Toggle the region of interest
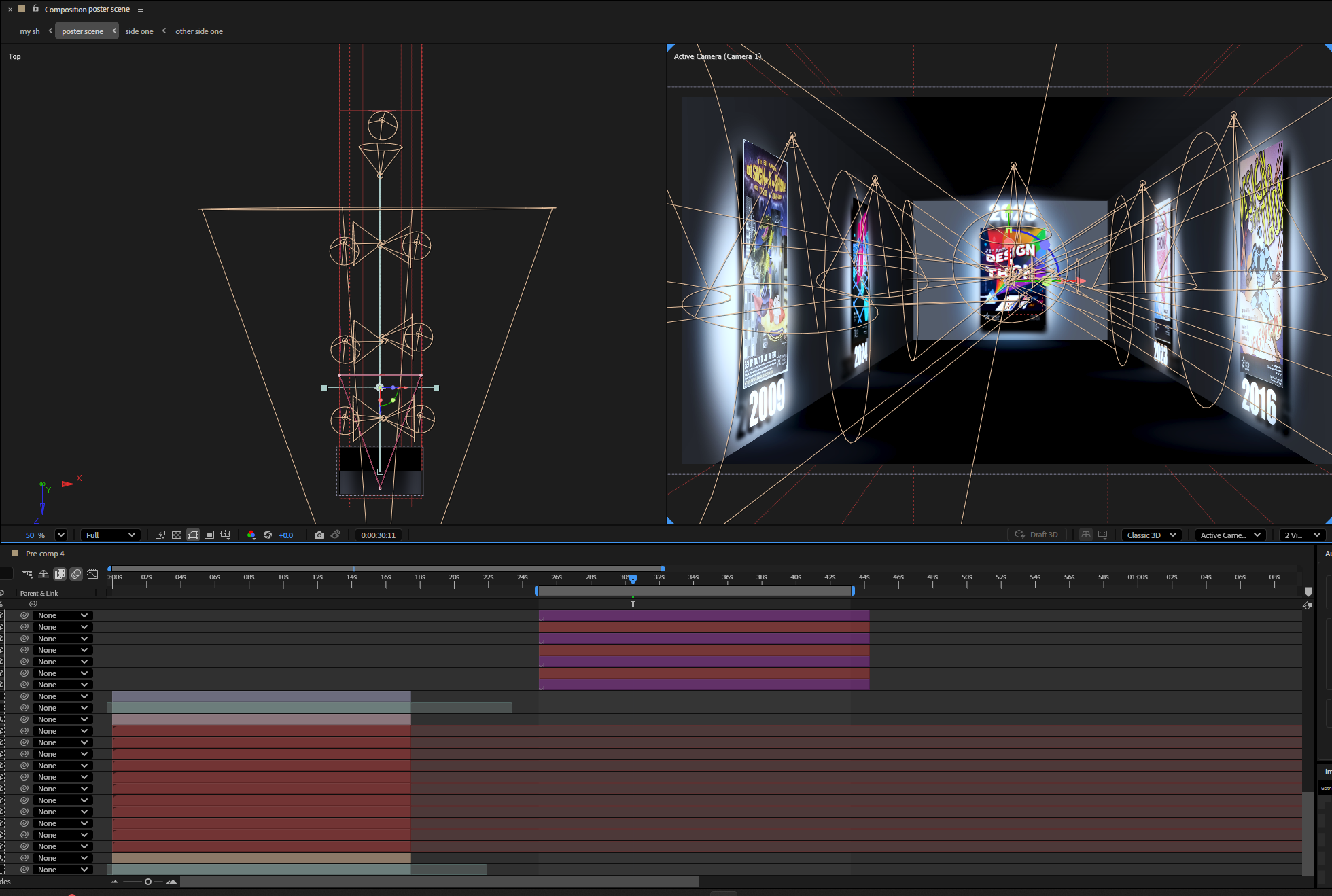 coord(209,535)
